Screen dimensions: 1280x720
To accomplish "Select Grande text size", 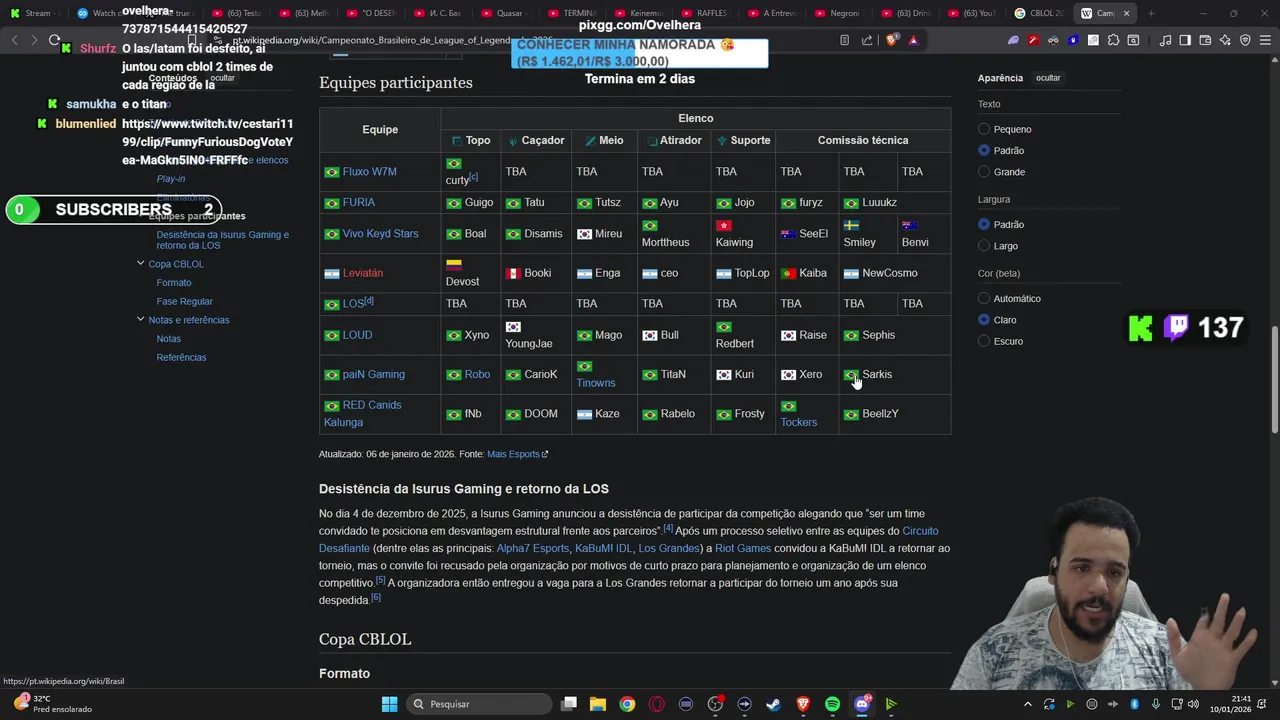I will [984, 172].
